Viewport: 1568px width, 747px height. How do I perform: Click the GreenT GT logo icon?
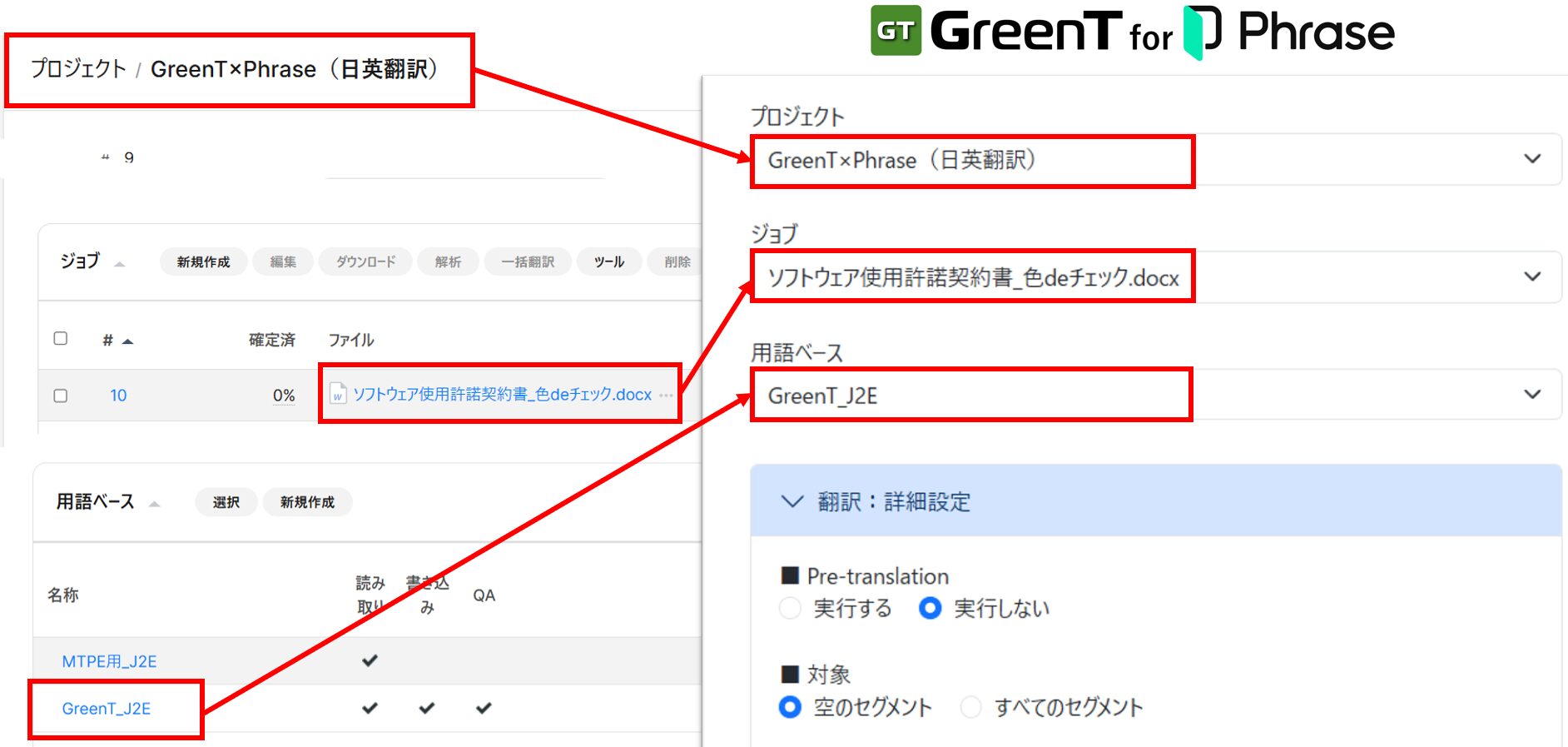[896, 31]
